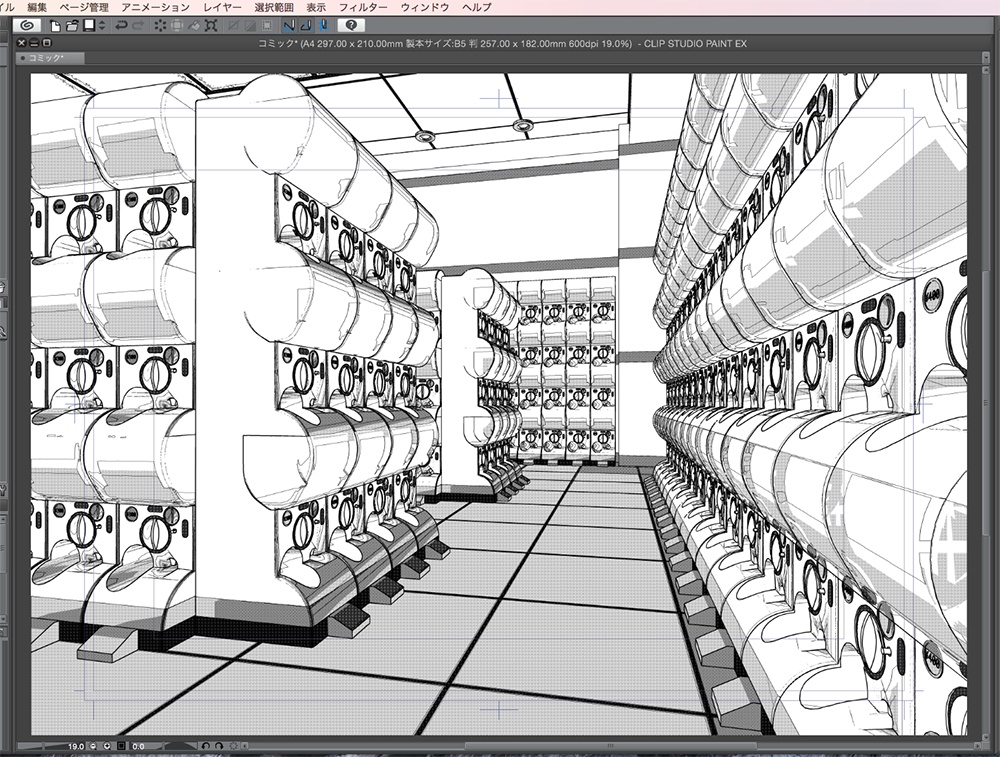Image resolution: width=1000 pixels, height=757 pixels.
Task: Open a file using the Open icon
Action: point(73,27)
